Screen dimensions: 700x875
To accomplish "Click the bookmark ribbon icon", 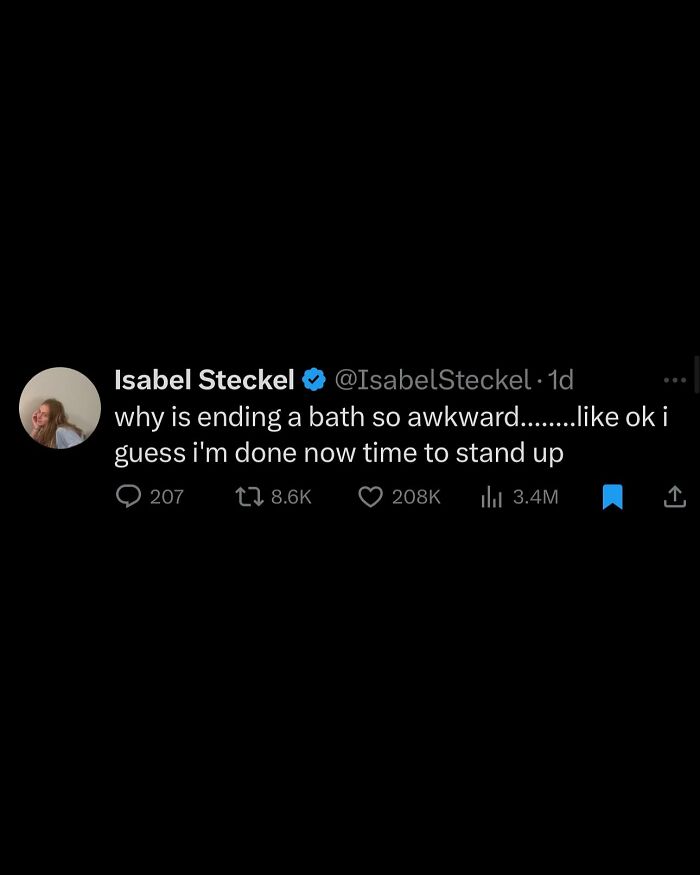I will pos(613,497).
